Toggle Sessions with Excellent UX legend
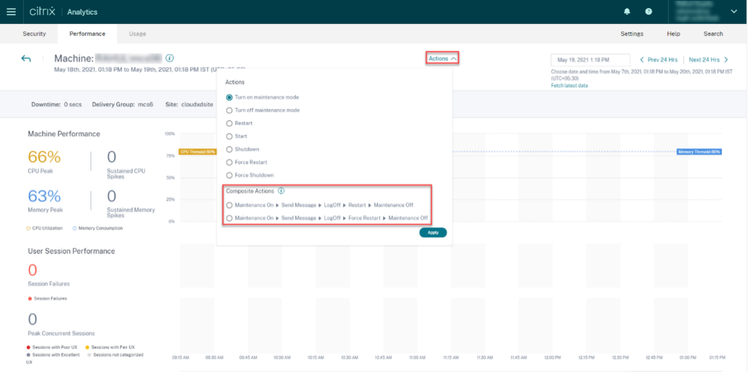This screenshot has width=750, height=374. pyautogui.click(x=53, y=357)
